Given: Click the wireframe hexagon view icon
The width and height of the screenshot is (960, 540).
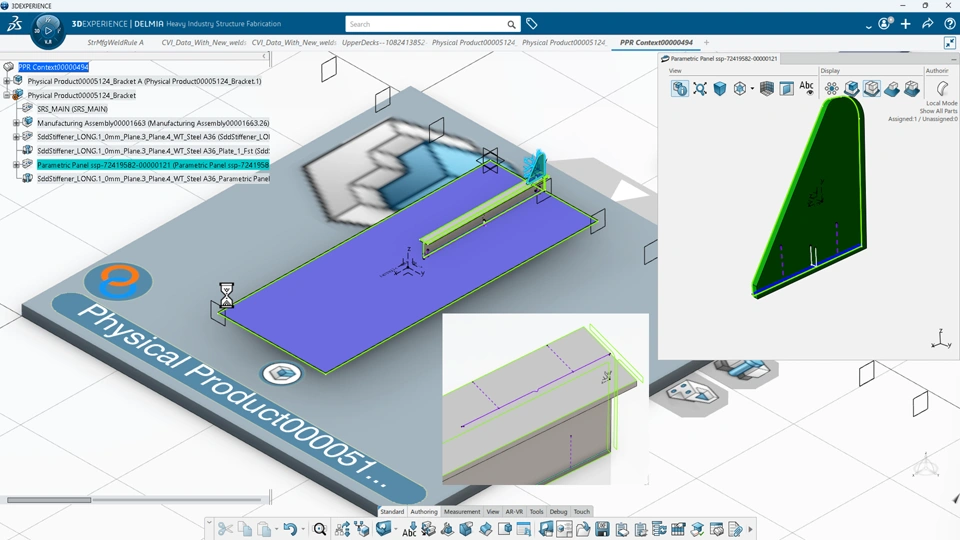Looking at the screenshot, I should coord(740,89).
